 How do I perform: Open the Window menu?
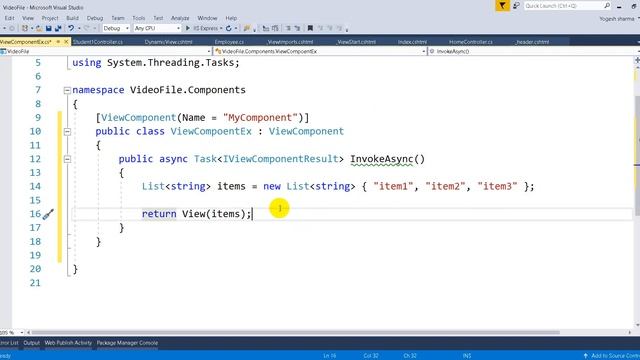207,18
